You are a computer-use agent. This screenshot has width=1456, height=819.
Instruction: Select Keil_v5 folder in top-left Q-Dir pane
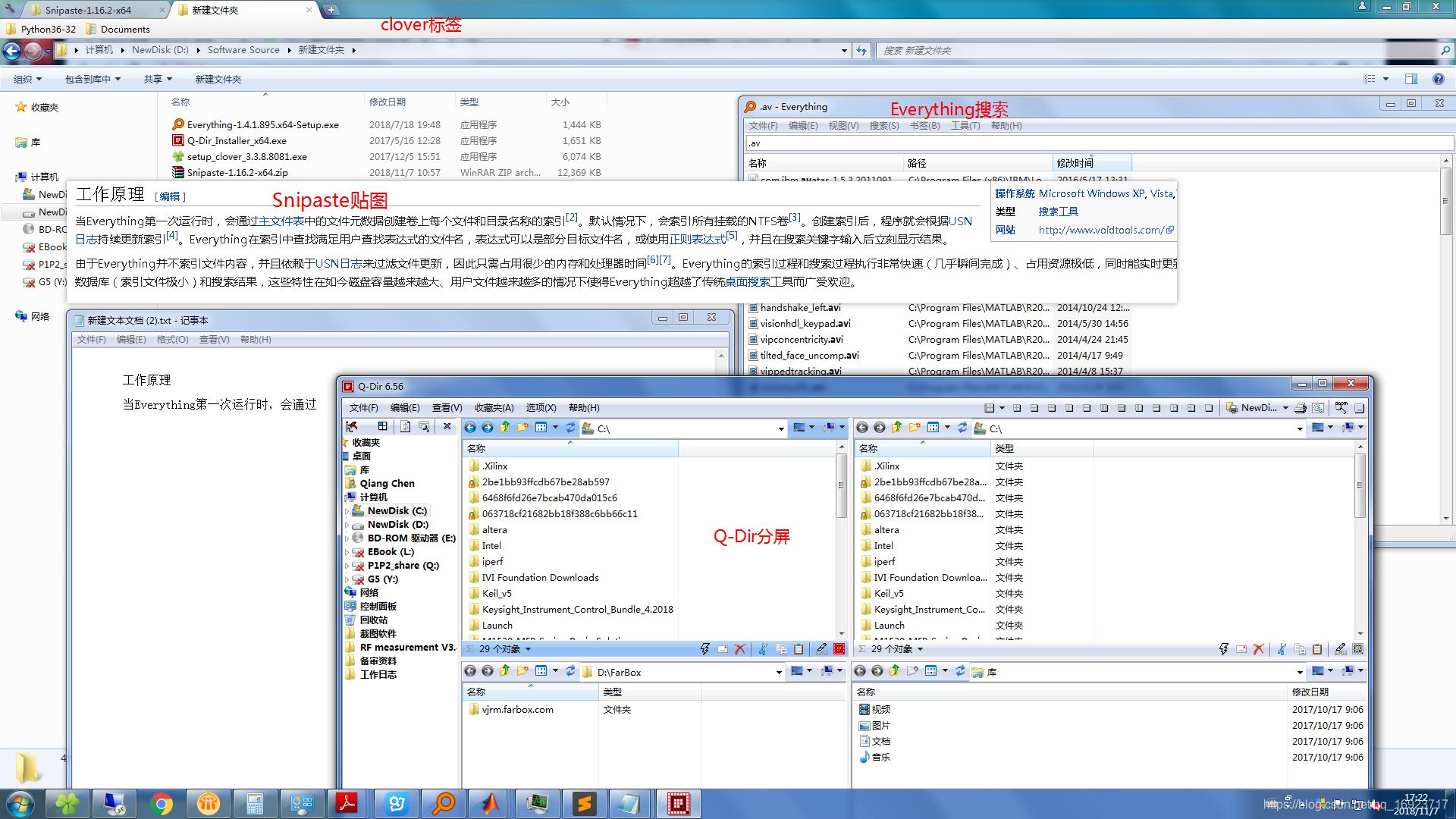(497, 594)
